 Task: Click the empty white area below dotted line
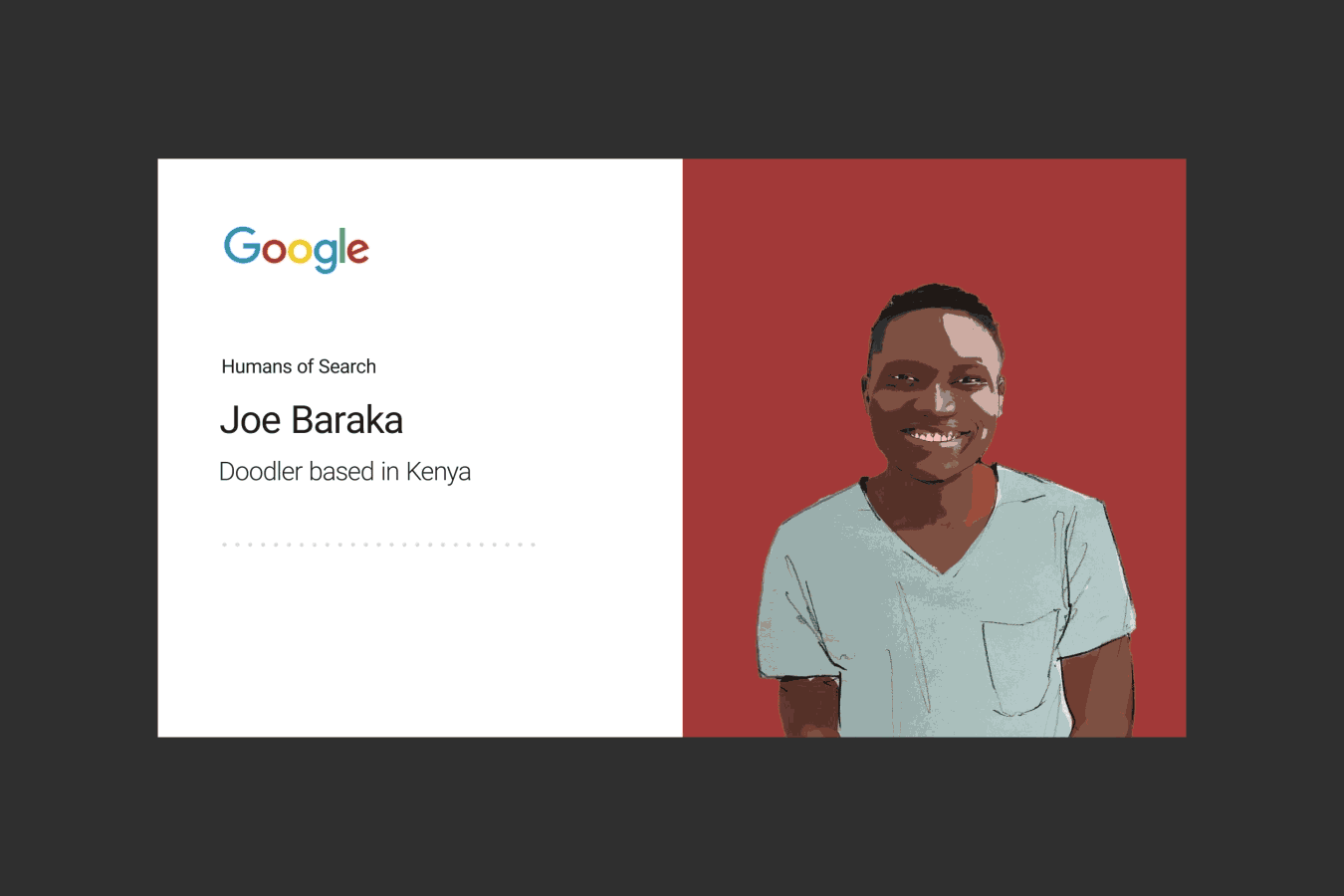tap(418, 647)
